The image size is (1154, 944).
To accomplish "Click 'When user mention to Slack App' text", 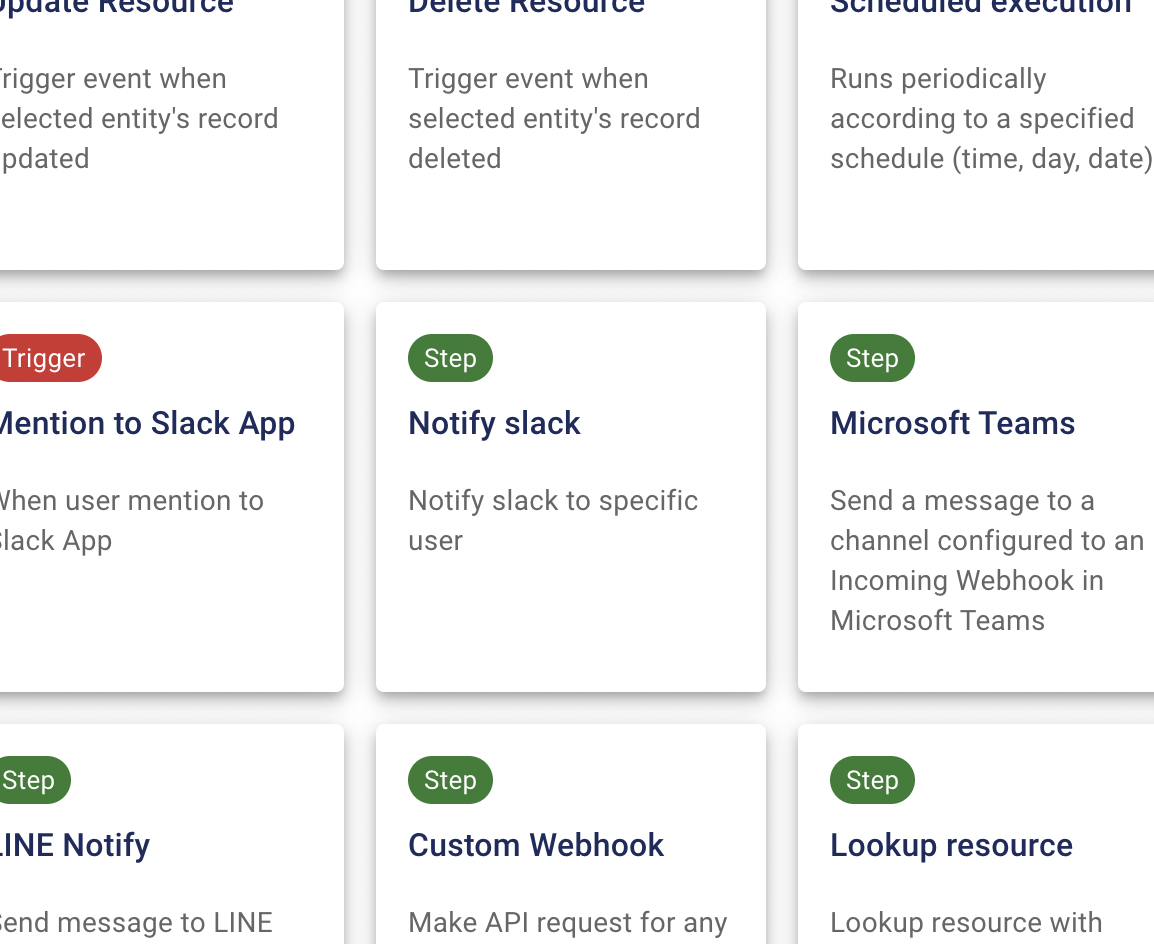I will pos(132,520).
